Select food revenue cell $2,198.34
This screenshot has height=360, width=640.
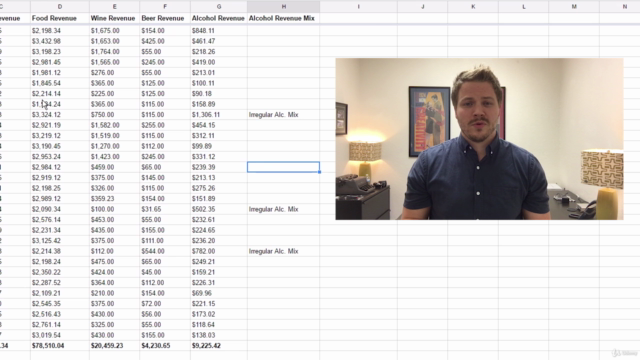pos(60,31)
